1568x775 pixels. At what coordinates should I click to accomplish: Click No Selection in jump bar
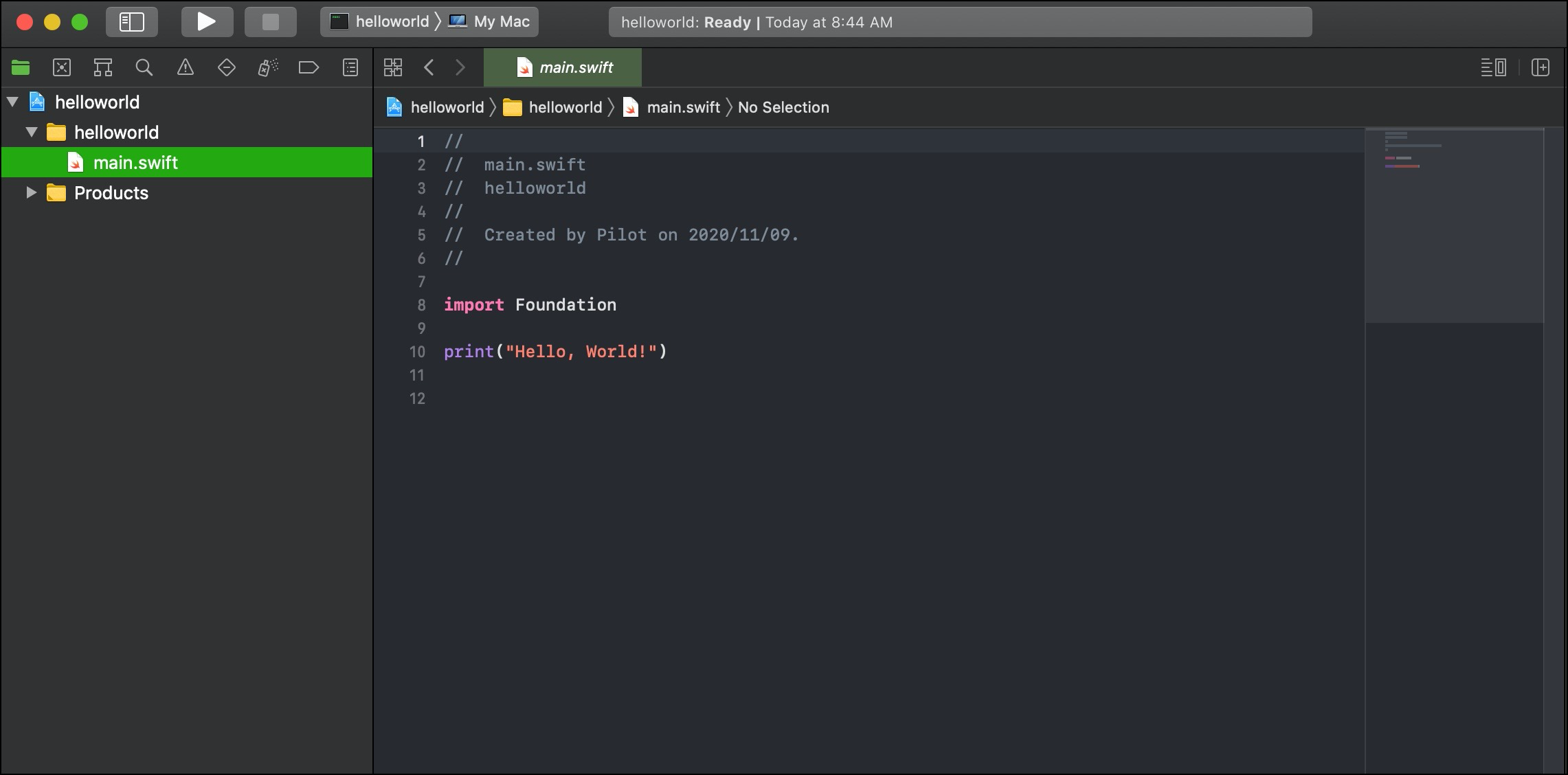[x=783, y=107]
